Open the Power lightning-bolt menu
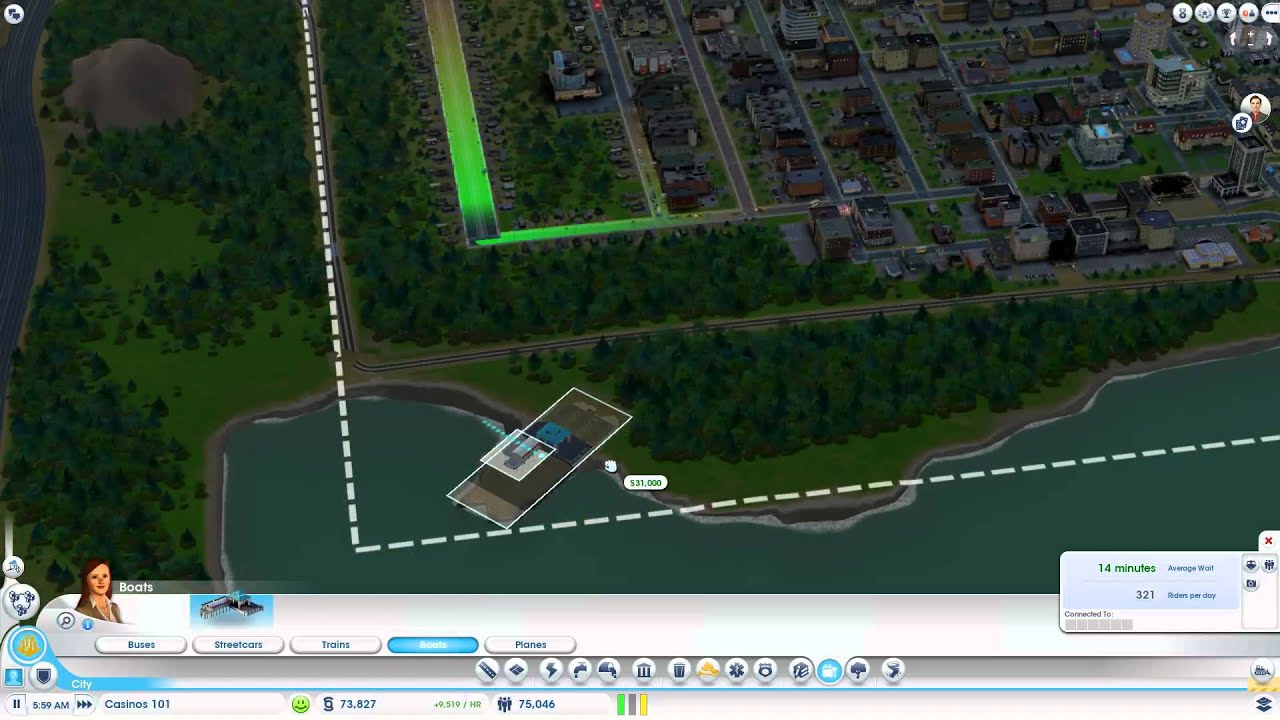This screenshot has height=720, width=1280. (x=551, y=670)
